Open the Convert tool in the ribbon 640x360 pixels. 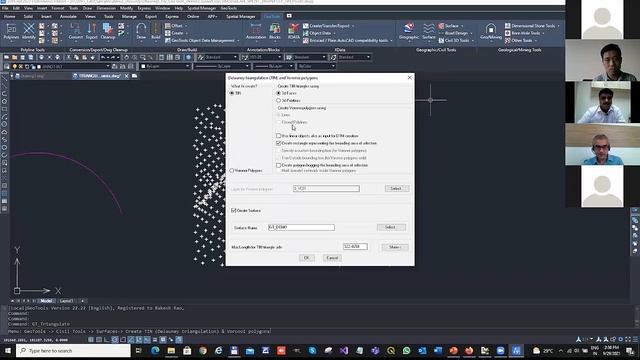point(76,31)
